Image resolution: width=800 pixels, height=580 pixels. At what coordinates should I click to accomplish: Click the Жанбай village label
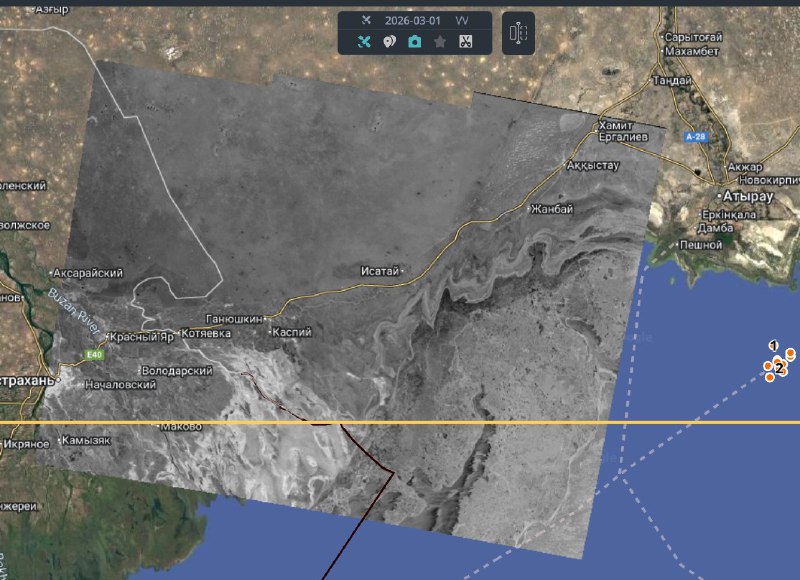[553, 209]
